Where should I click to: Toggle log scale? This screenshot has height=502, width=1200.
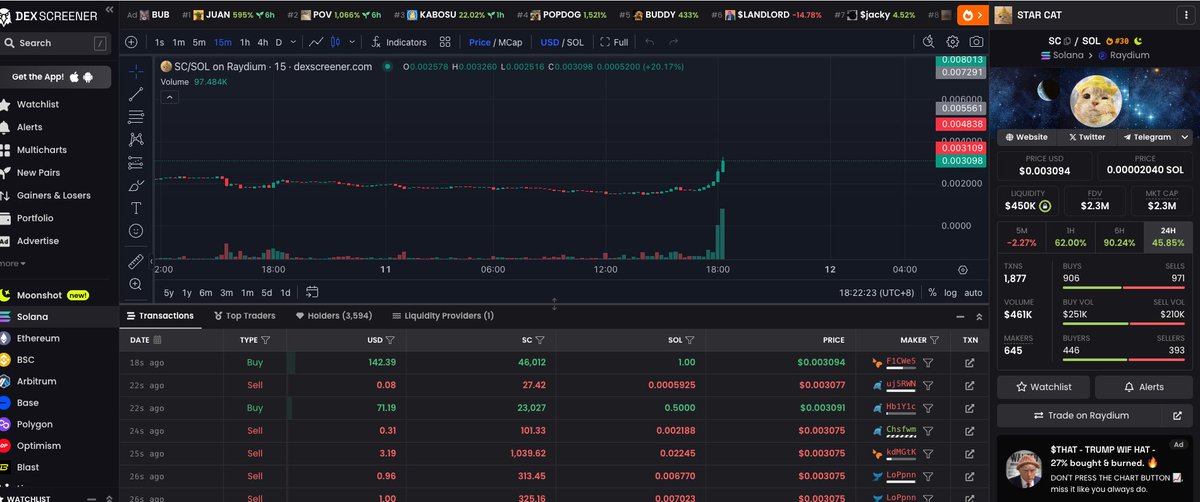[950, 292]
